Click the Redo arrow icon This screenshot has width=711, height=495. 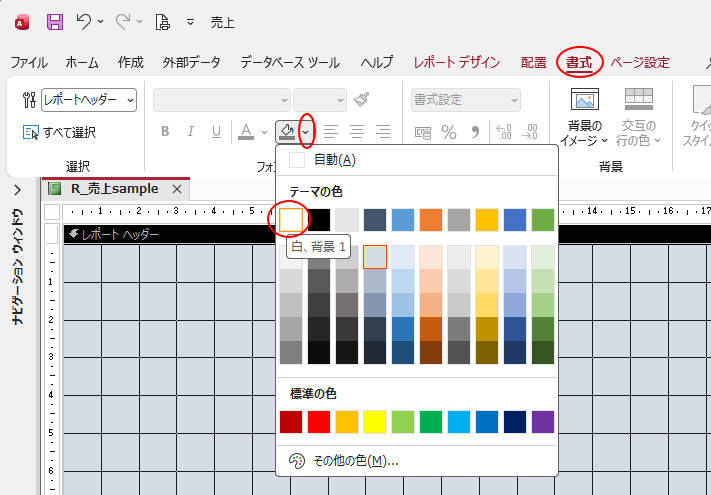[123, 21]
